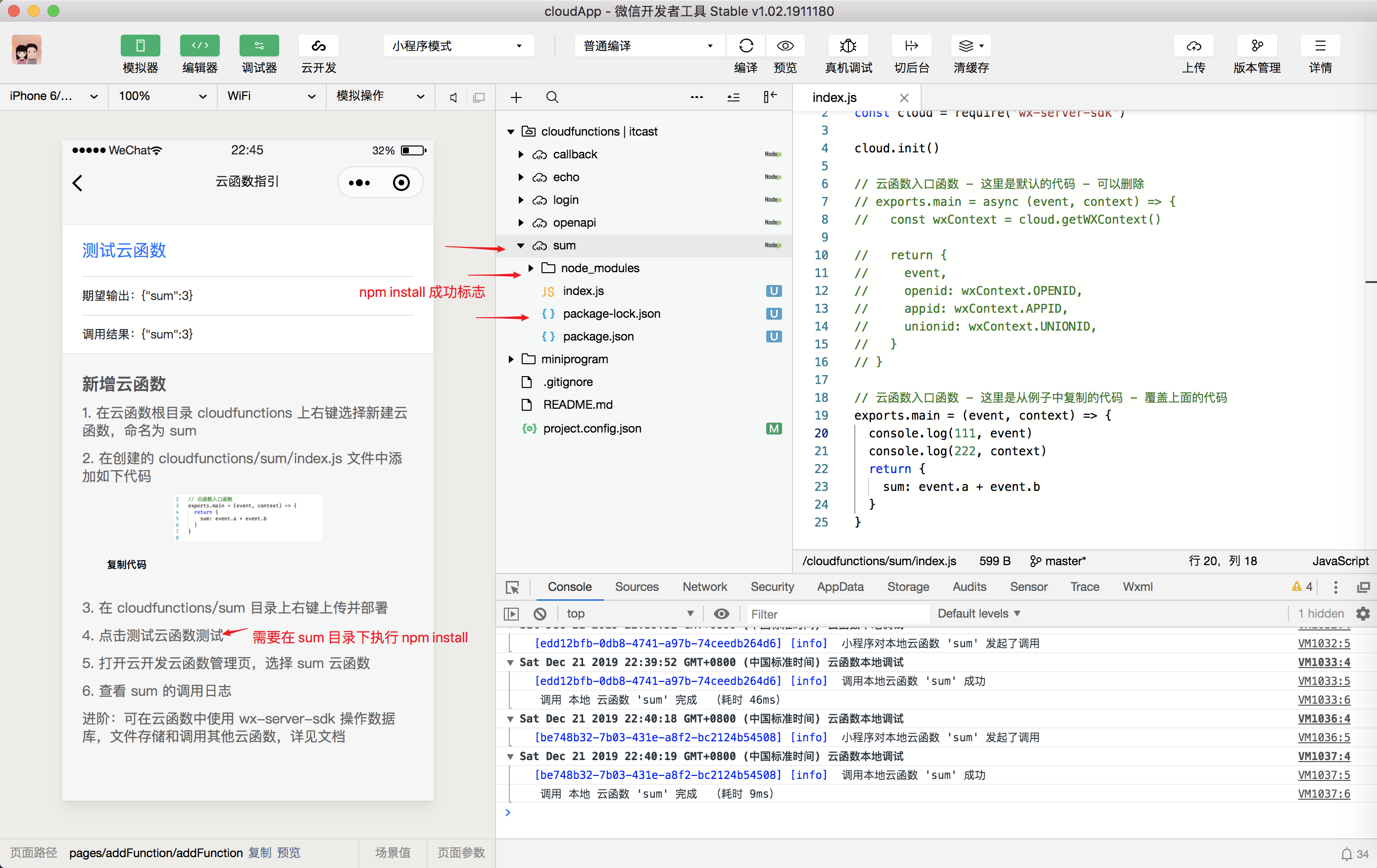The height and width of the screenshot is (868, 1377).
Task: Toggle the console sidebar panel icon
Action: coord(511,614)
